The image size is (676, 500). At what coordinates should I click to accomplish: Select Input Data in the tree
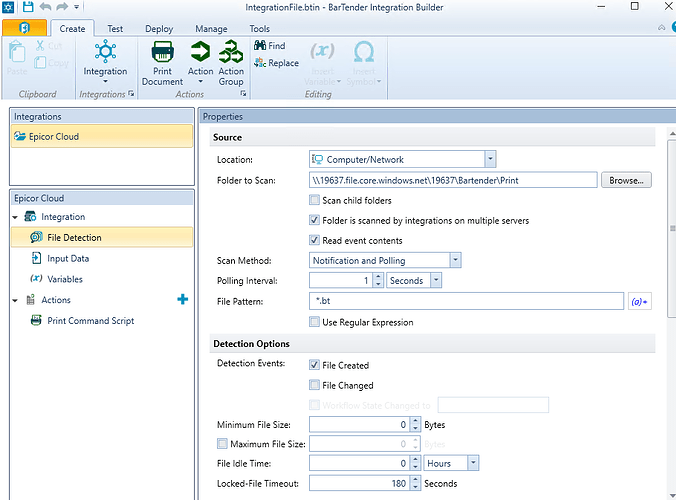pyautogui.click(x=68, y=258)
